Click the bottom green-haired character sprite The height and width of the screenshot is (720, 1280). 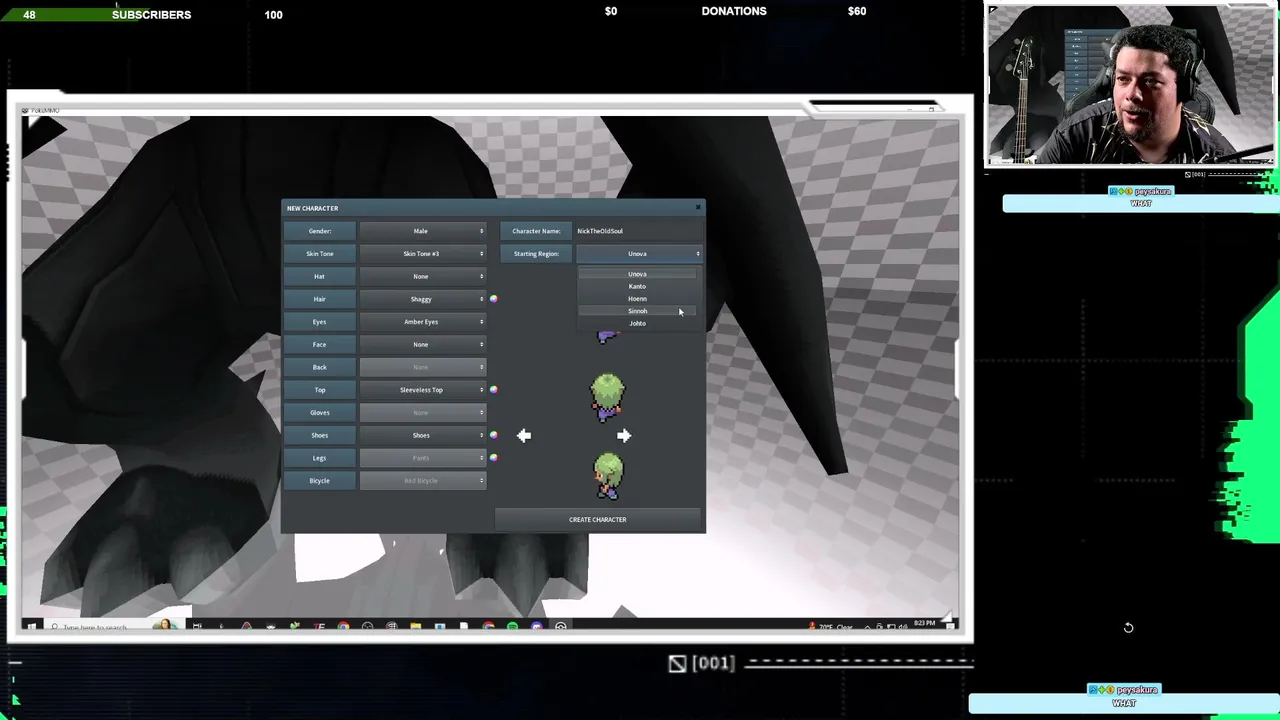click(608, 476)
